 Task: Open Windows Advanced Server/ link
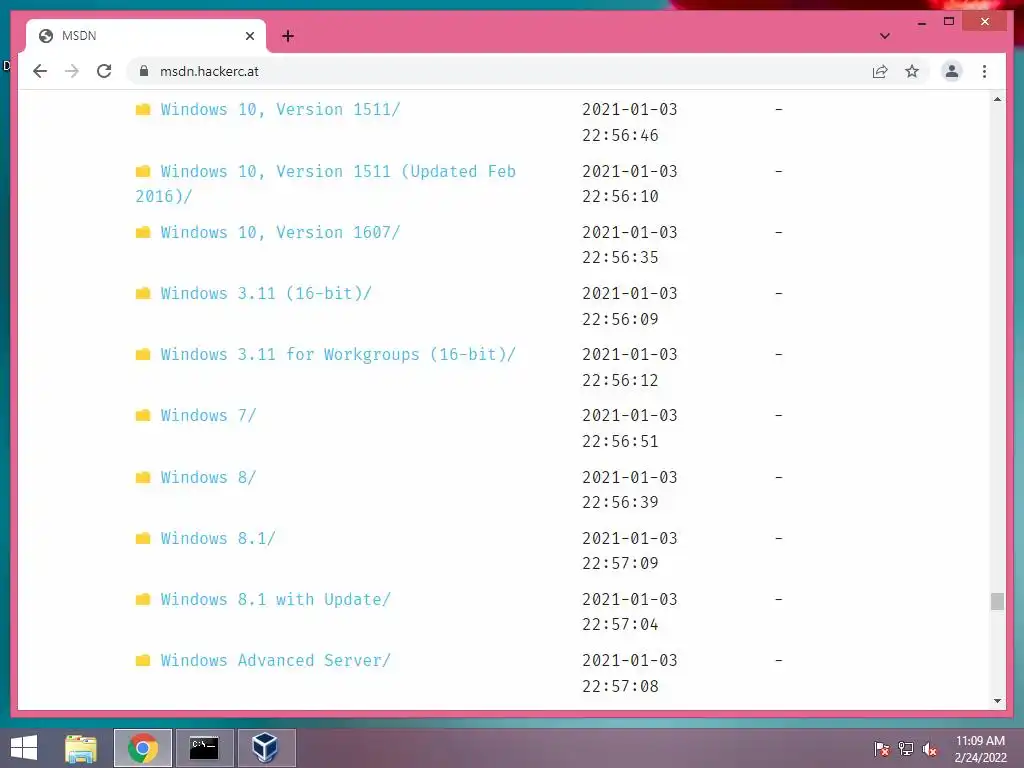point(276,660)
